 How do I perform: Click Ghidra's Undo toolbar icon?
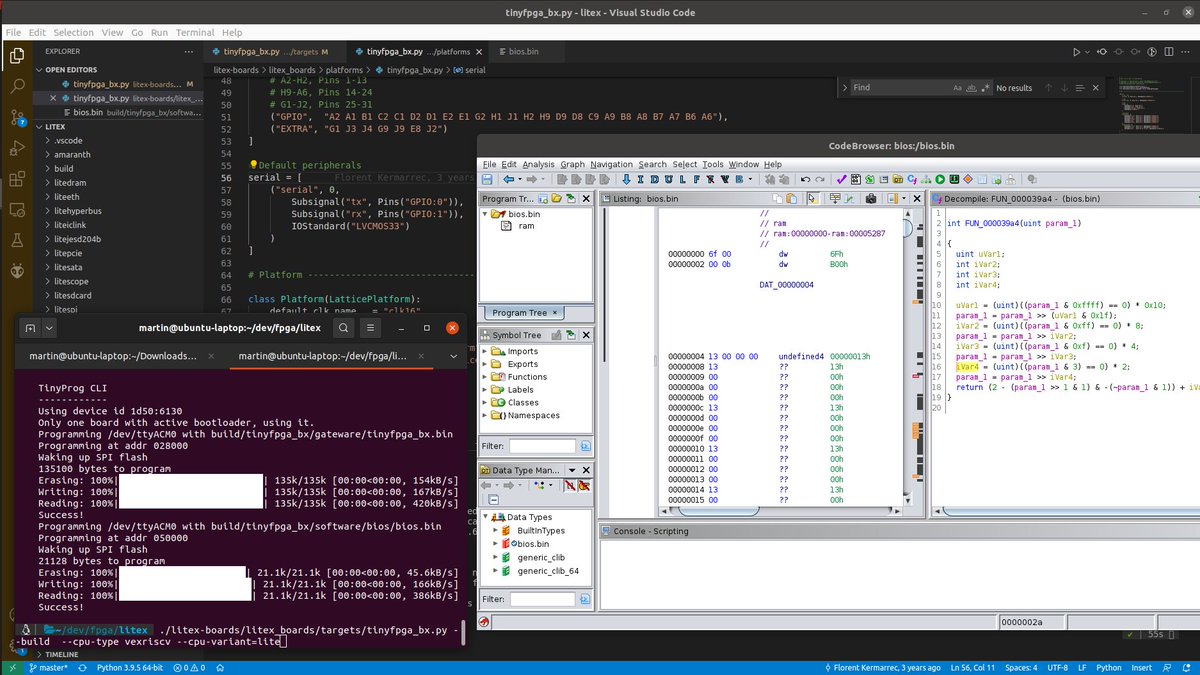tap(806, 179)
